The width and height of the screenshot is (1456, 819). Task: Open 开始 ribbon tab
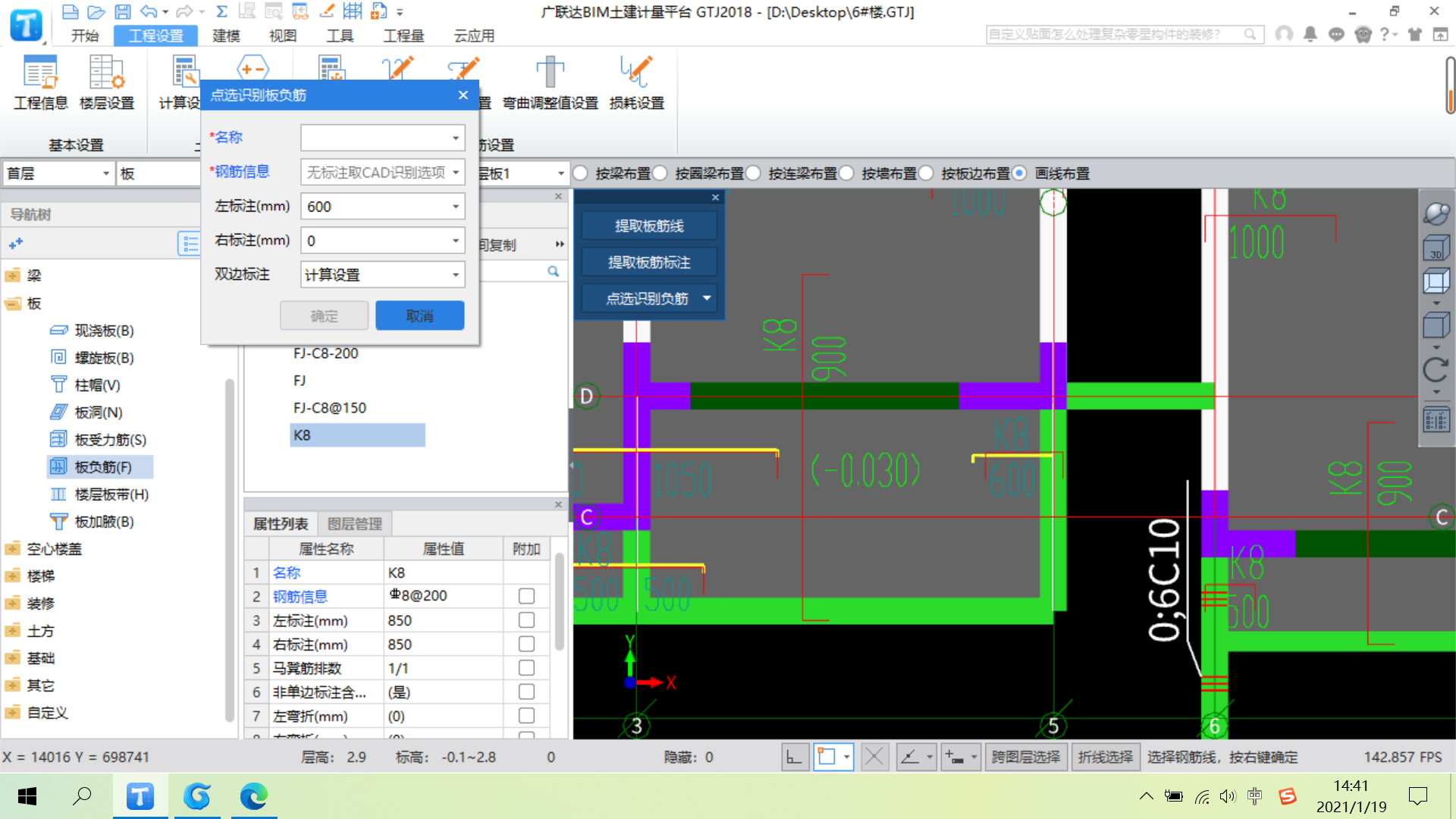[85, 36]
